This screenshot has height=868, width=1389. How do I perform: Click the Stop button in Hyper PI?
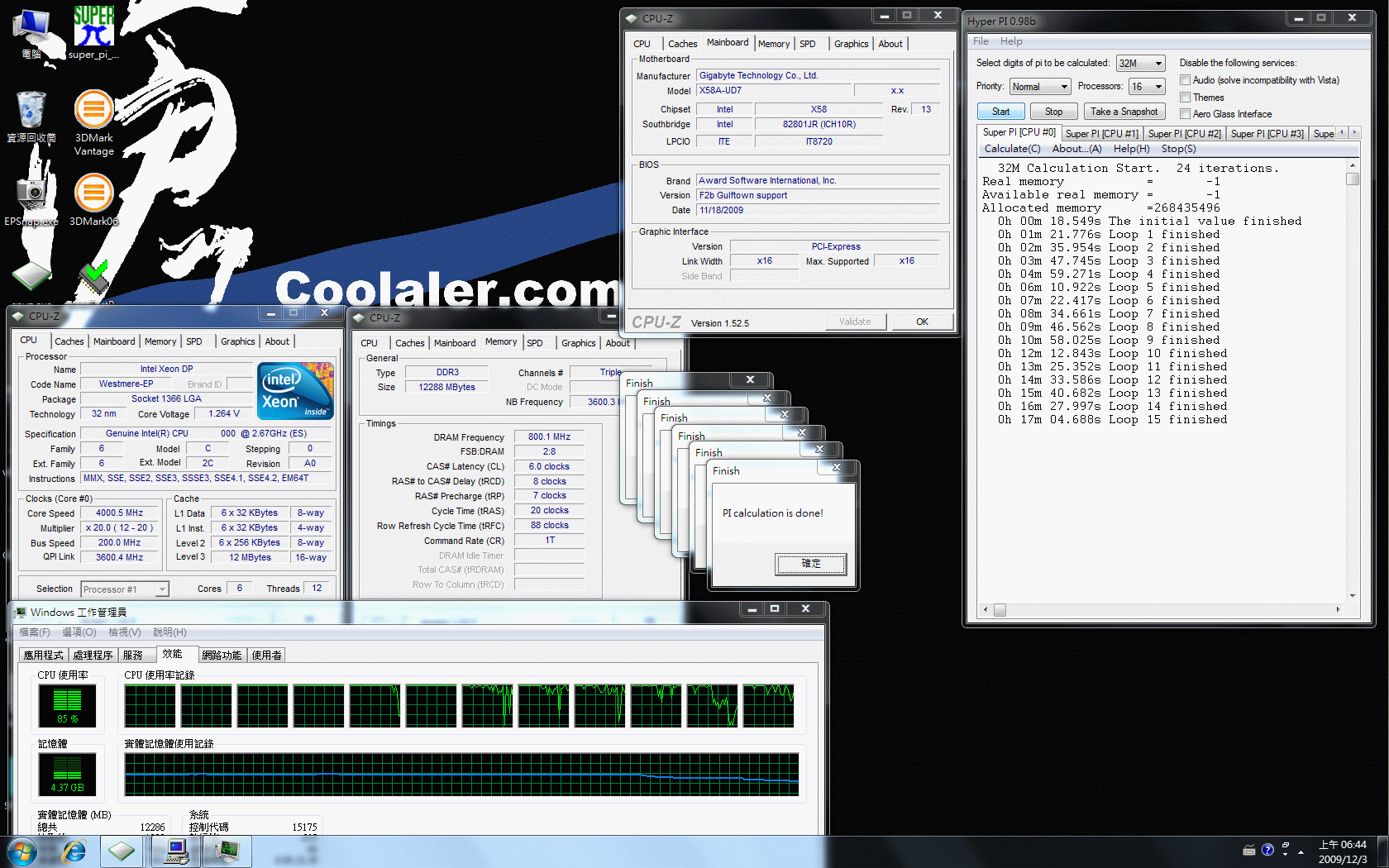pos(1053,112)
